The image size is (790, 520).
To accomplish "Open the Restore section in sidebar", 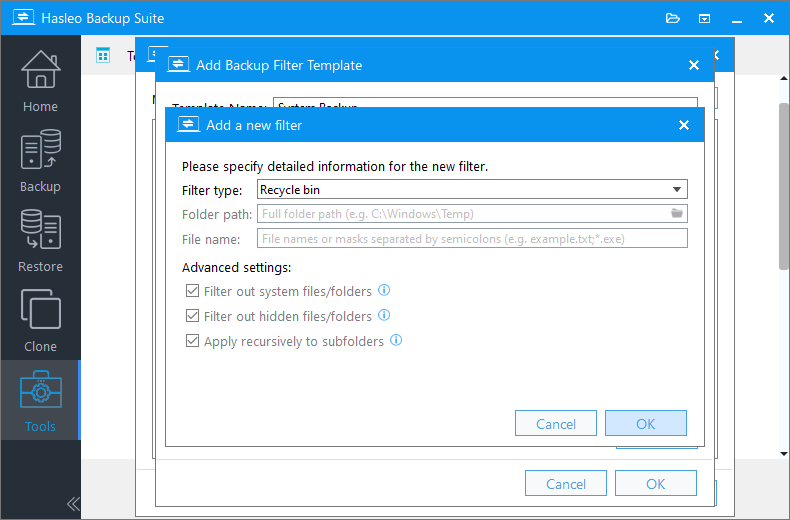I will 40,241.
